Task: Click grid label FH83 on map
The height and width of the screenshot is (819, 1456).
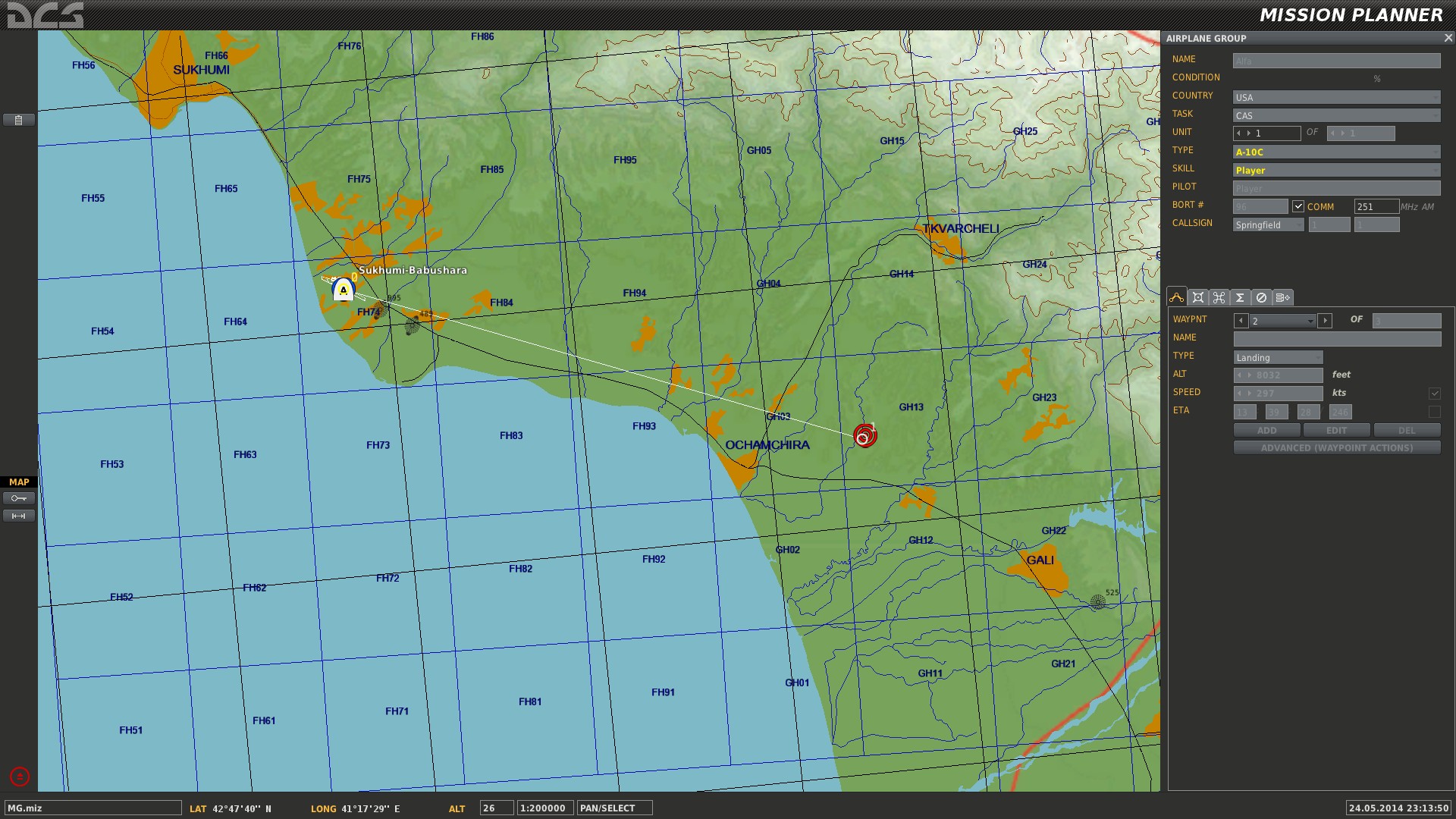Action: (511, 436)
